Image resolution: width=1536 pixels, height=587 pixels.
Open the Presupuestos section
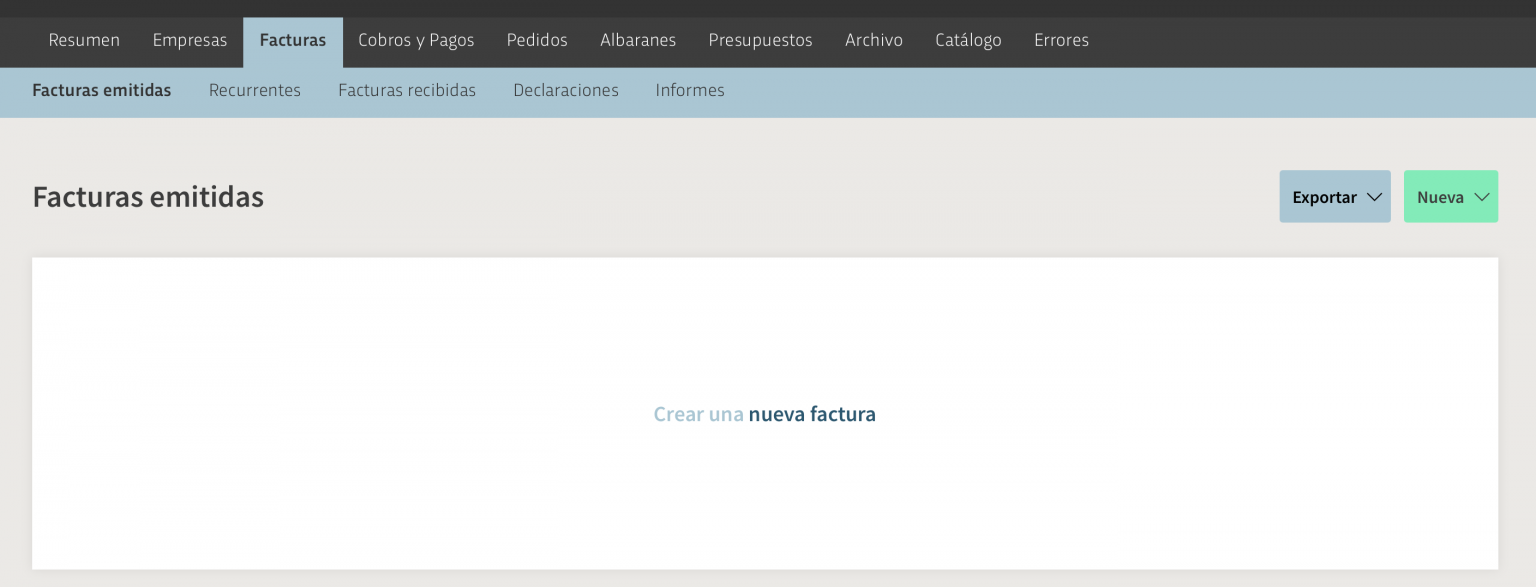(760, 40)
